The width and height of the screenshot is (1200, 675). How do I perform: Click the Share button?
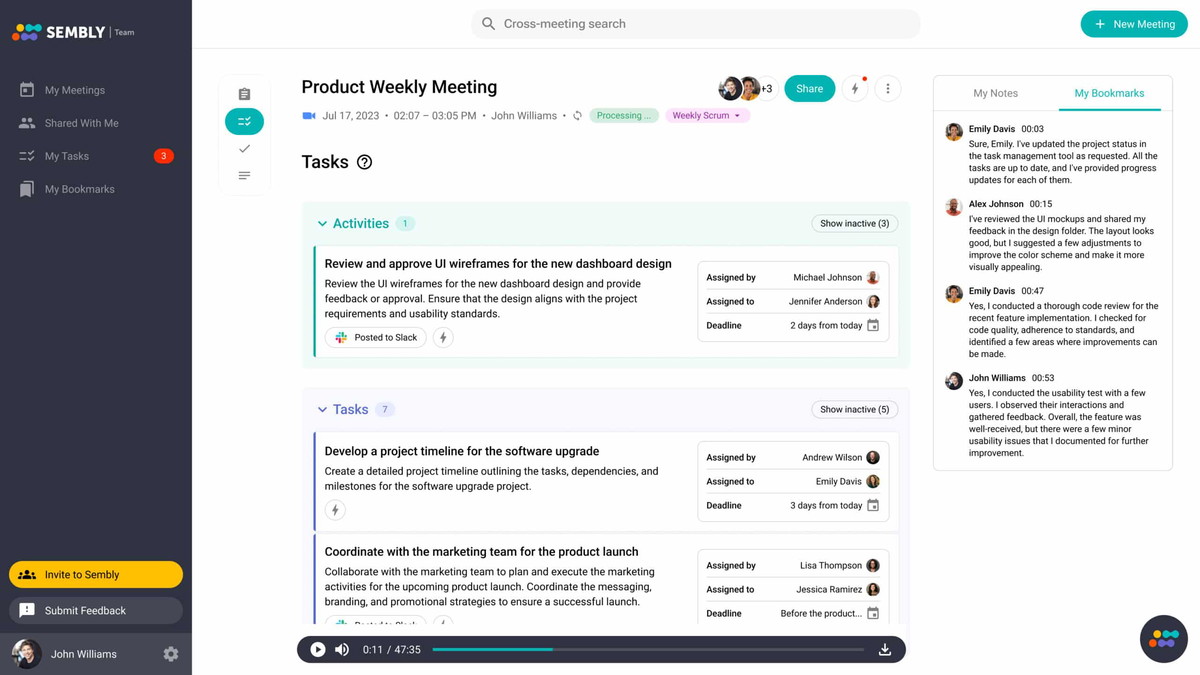[809, 89]
